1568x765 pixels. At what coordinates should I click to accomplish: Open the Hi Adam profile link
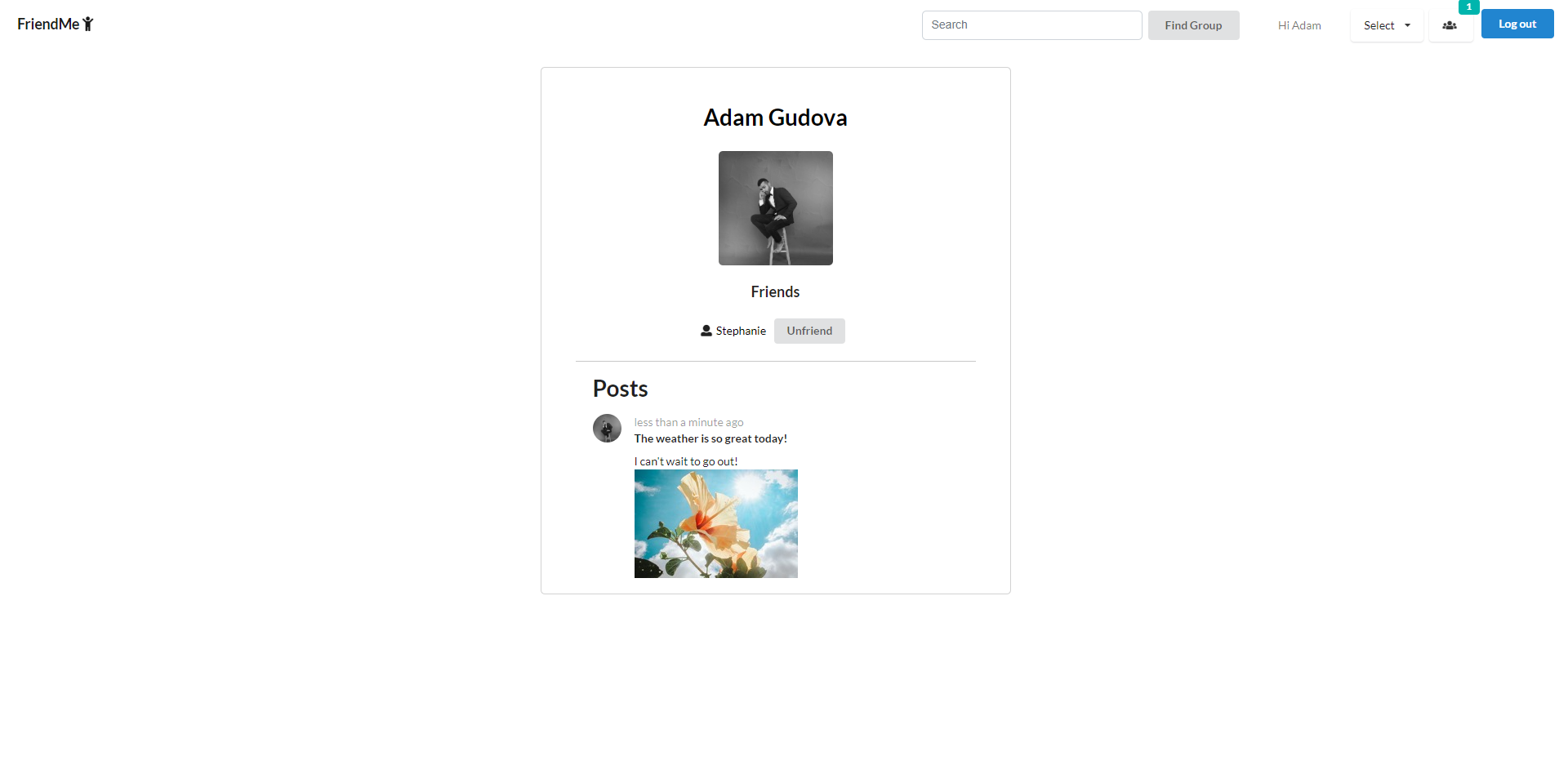coord(1298,25)
